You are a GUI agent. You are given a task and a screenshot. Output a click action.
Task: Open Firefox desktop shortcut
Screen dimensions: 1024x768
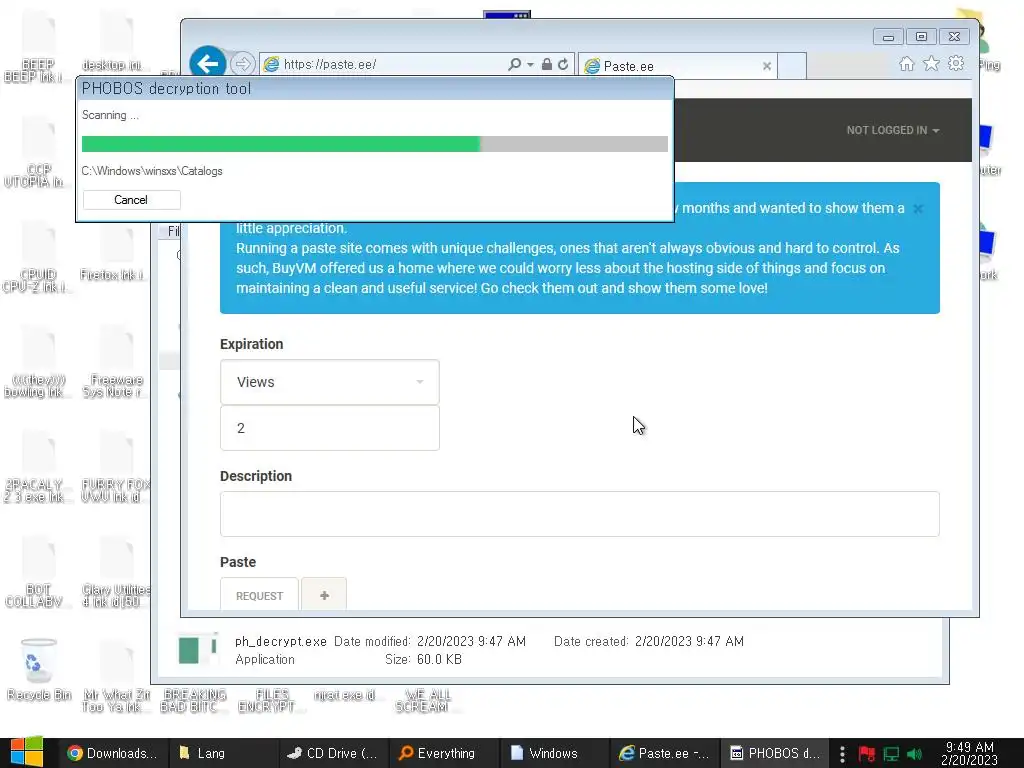[x=116, y=253]
